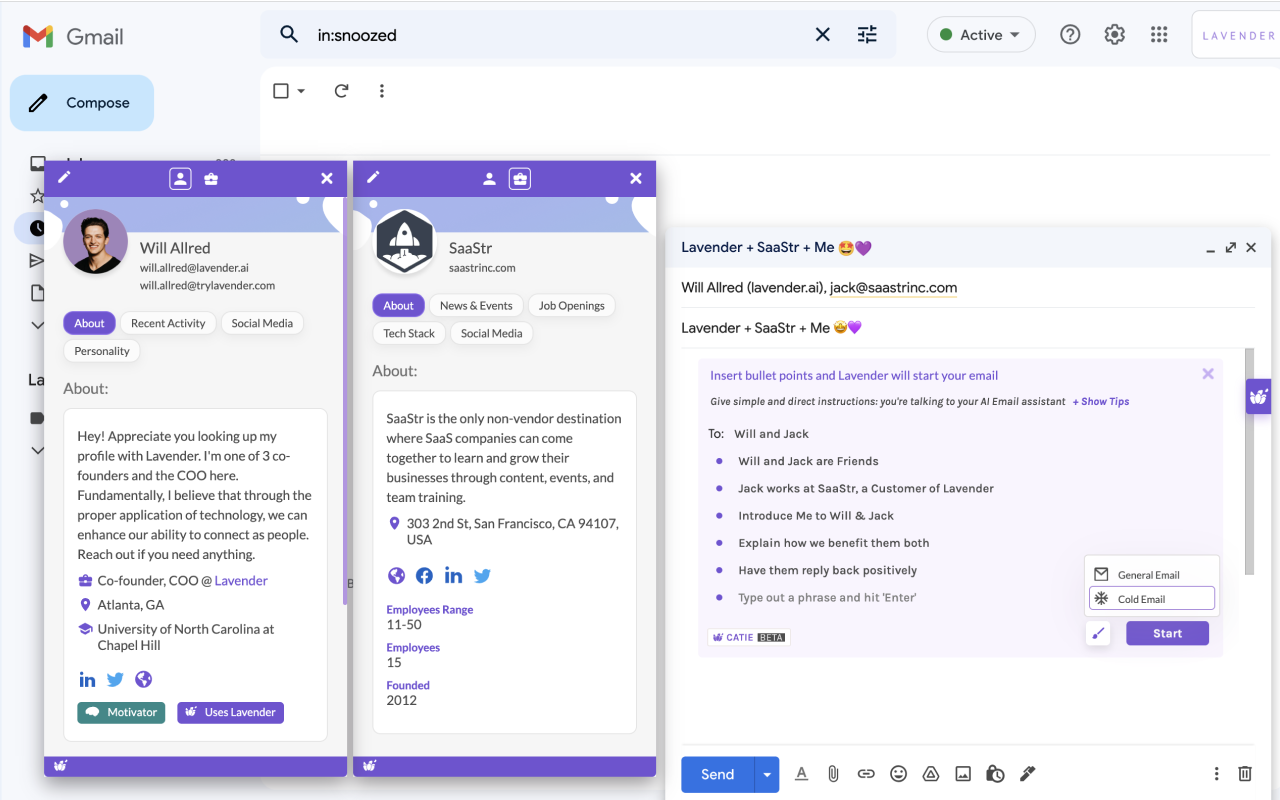The width and height of the screenshot is (1280, 800).
Task: Click the edit pencil in Will Allred panel
Action: [x=64, y=177]
